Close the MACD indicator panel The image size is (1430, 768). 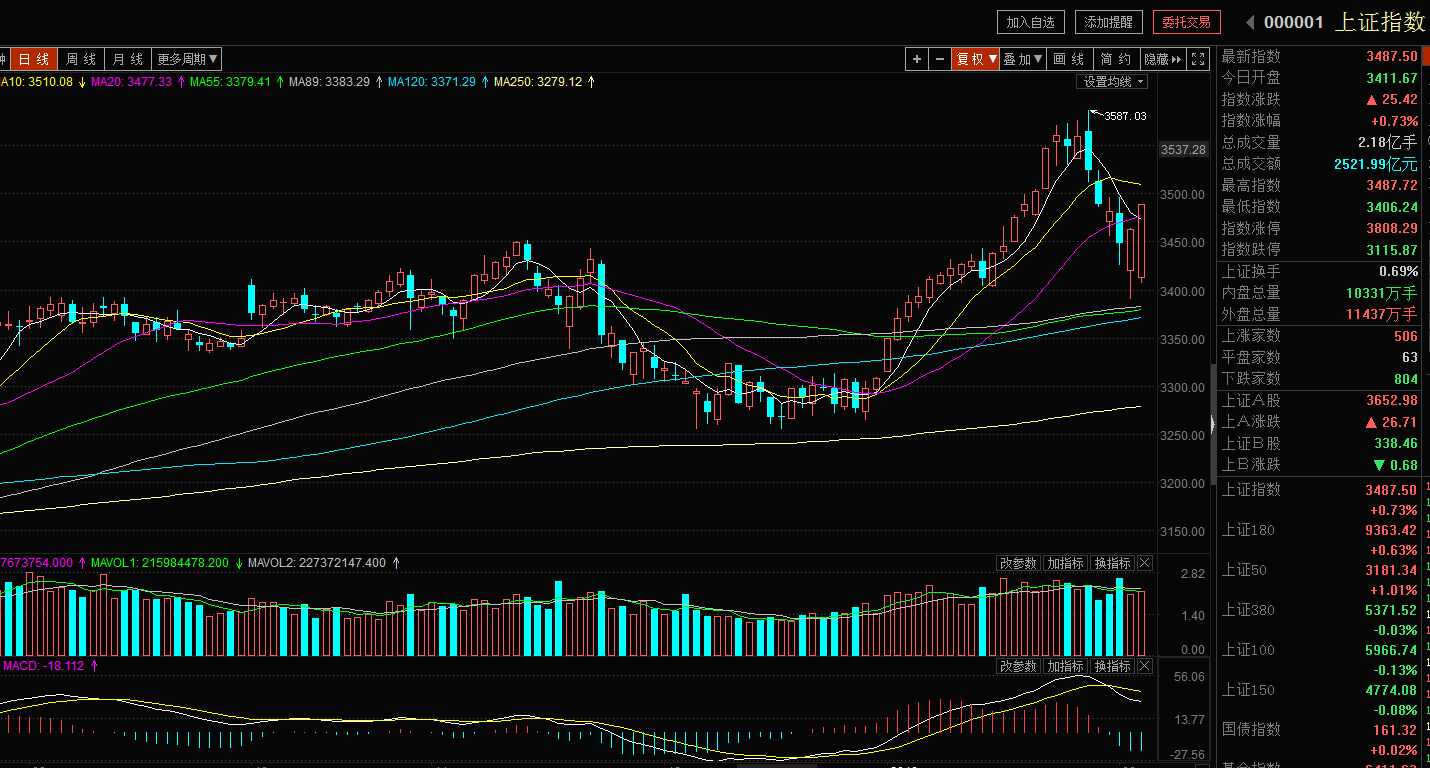pyautogui.click(x=1145, y=666)
